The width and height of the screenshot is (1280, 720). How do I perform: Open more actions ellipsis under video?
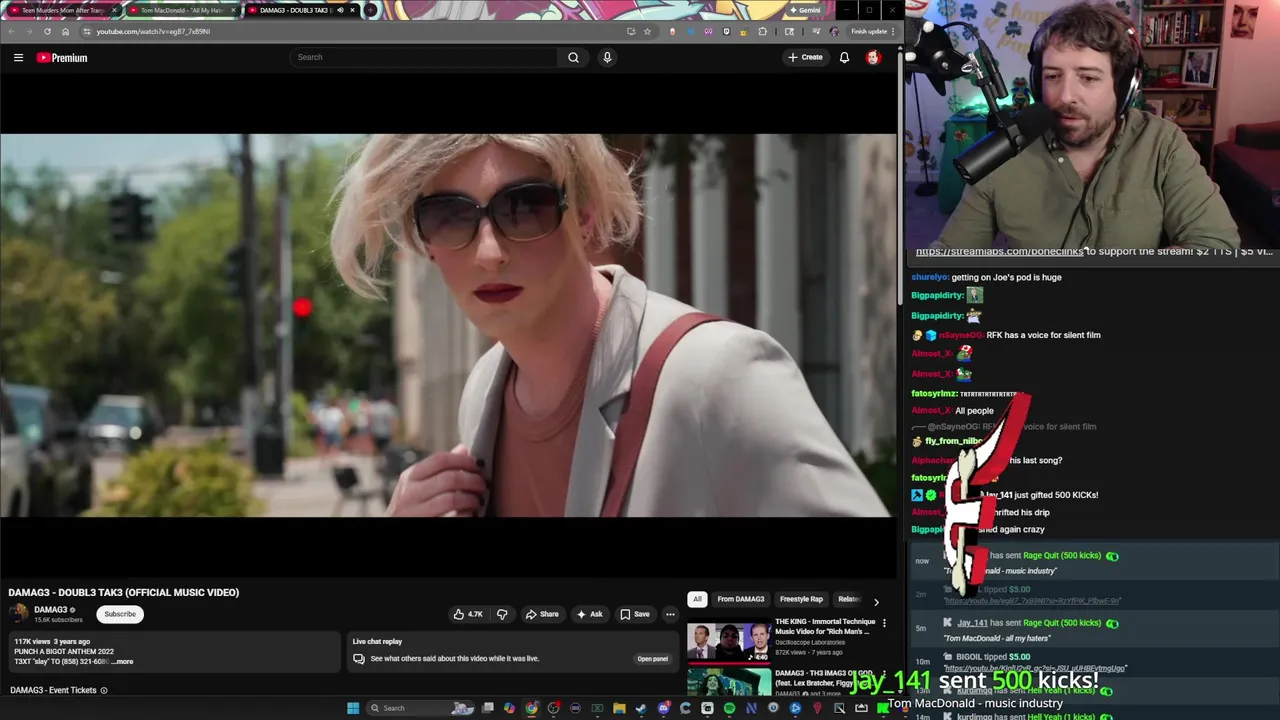670,614
